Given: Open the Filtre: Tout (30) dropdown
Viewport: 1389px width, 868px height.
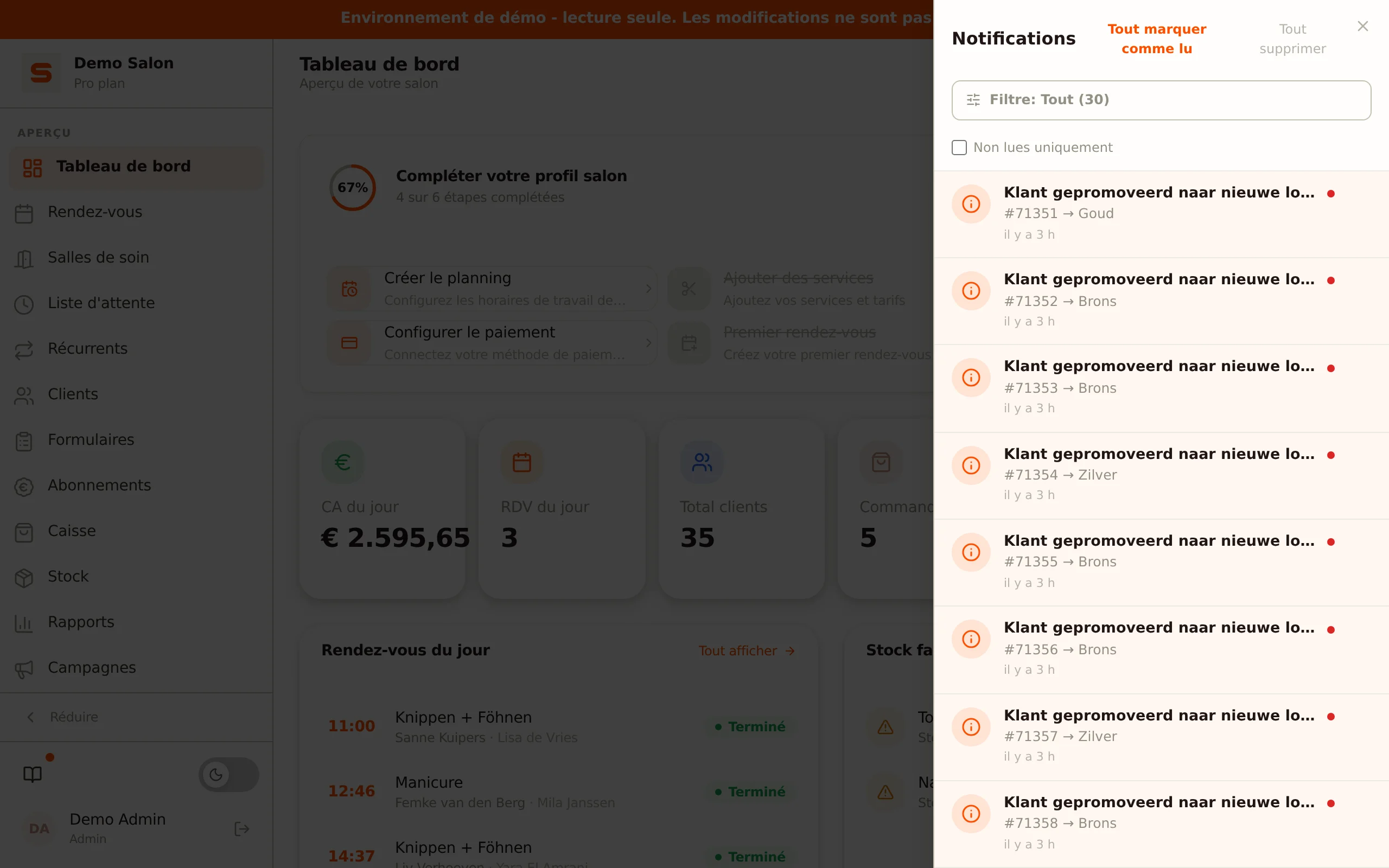Looking at the screenshot, I should click(1161, 100).
